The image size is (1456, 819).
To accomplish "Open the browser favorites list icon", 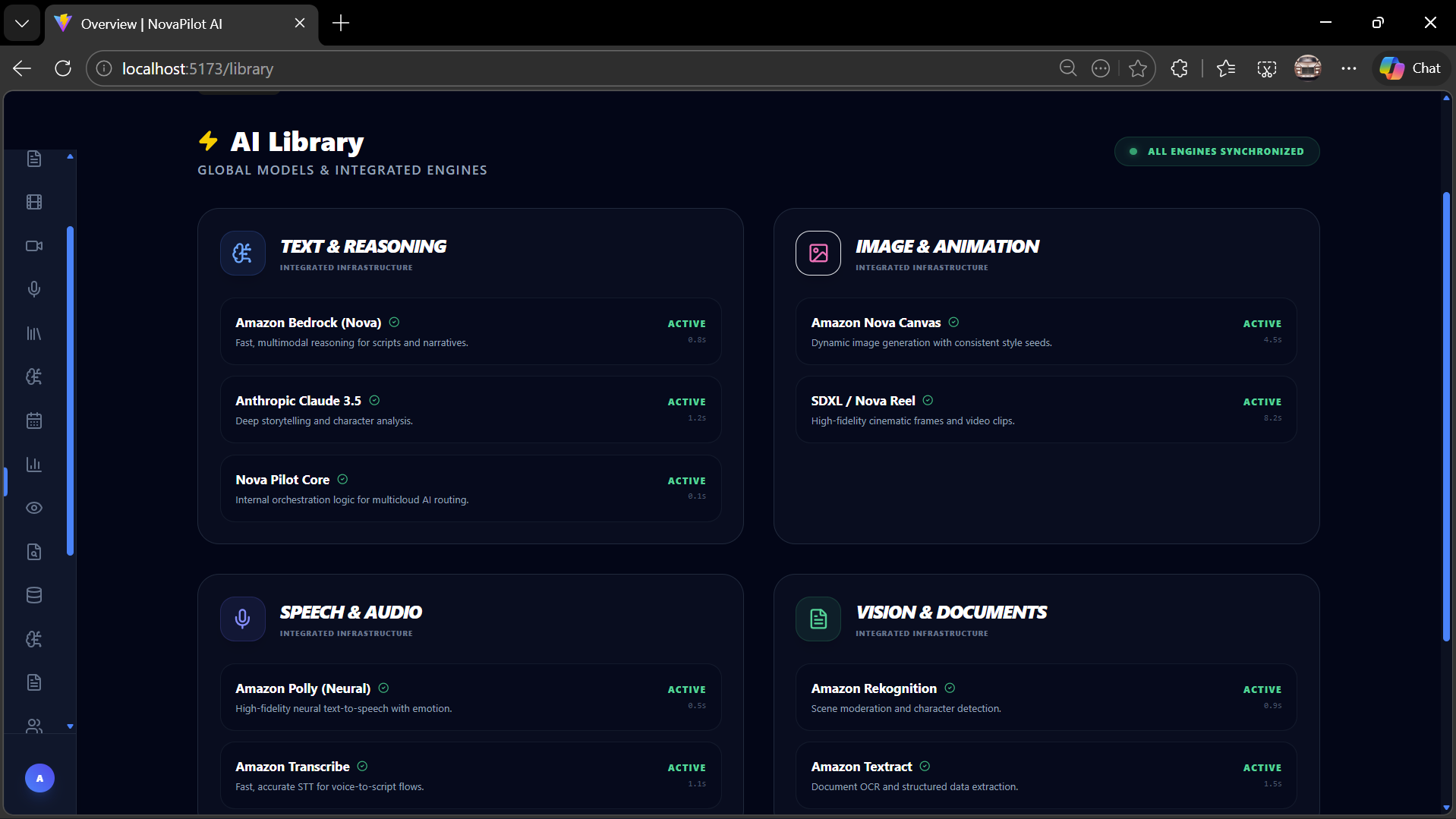I will (x=1226, y=68).
